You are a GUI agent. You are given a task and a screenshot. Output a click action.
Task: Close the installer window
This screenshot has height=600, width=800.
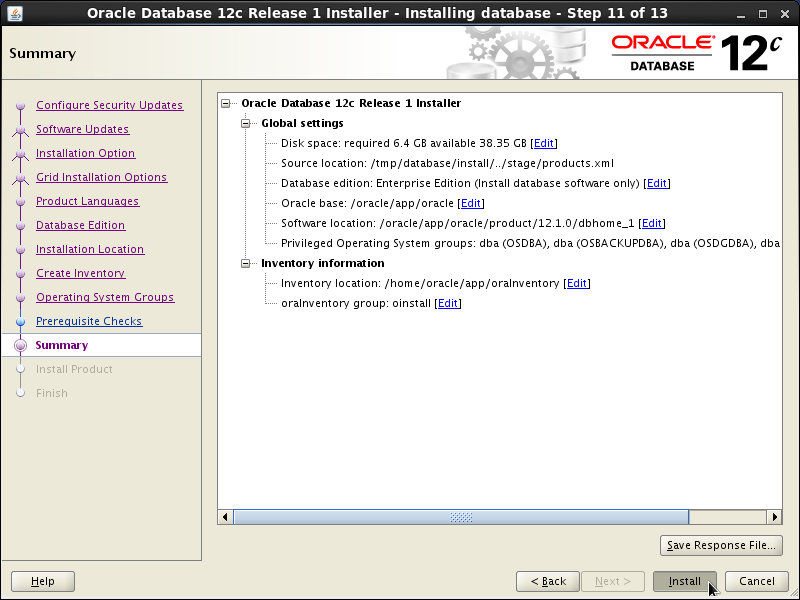point(785,14)
